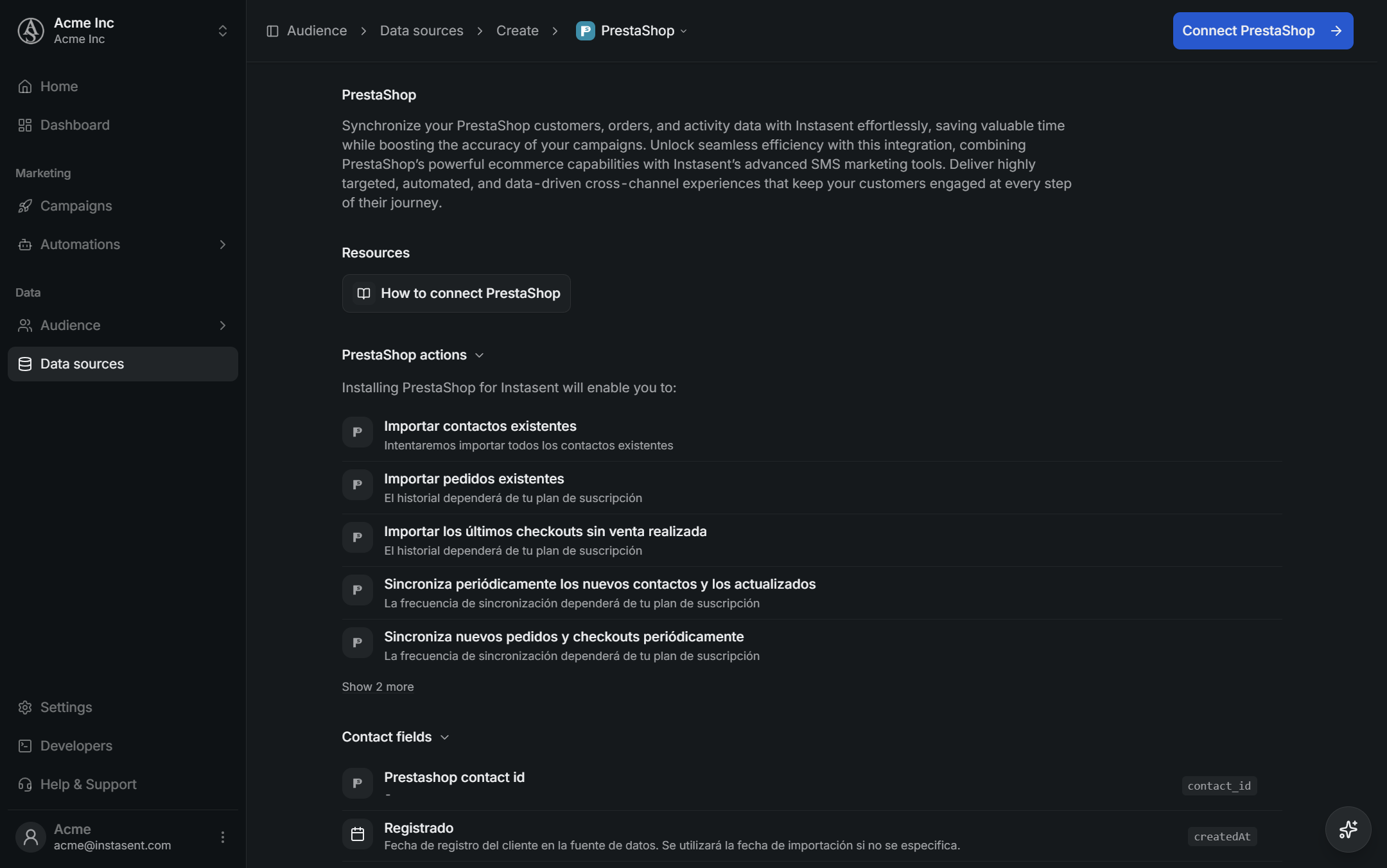
Task: Select Data sources in the sidebar
Action: 123,364
